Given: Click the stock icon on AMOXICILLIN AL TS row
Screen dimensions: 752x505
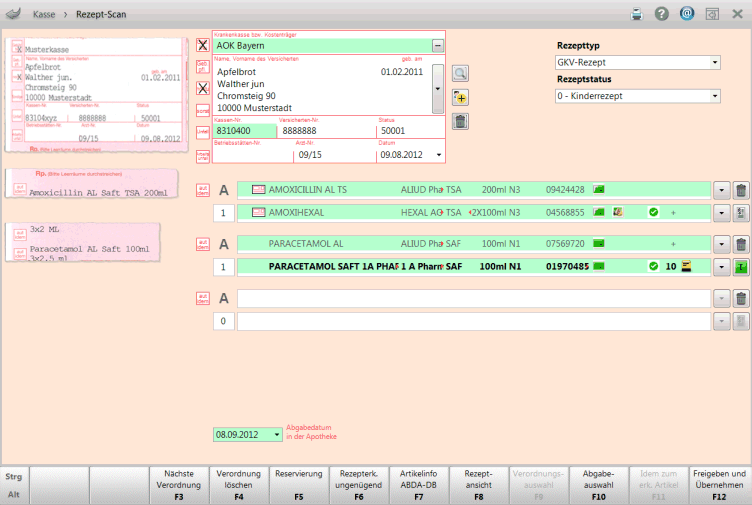Looking at the screenshot, I should click(x=599, y=189).
